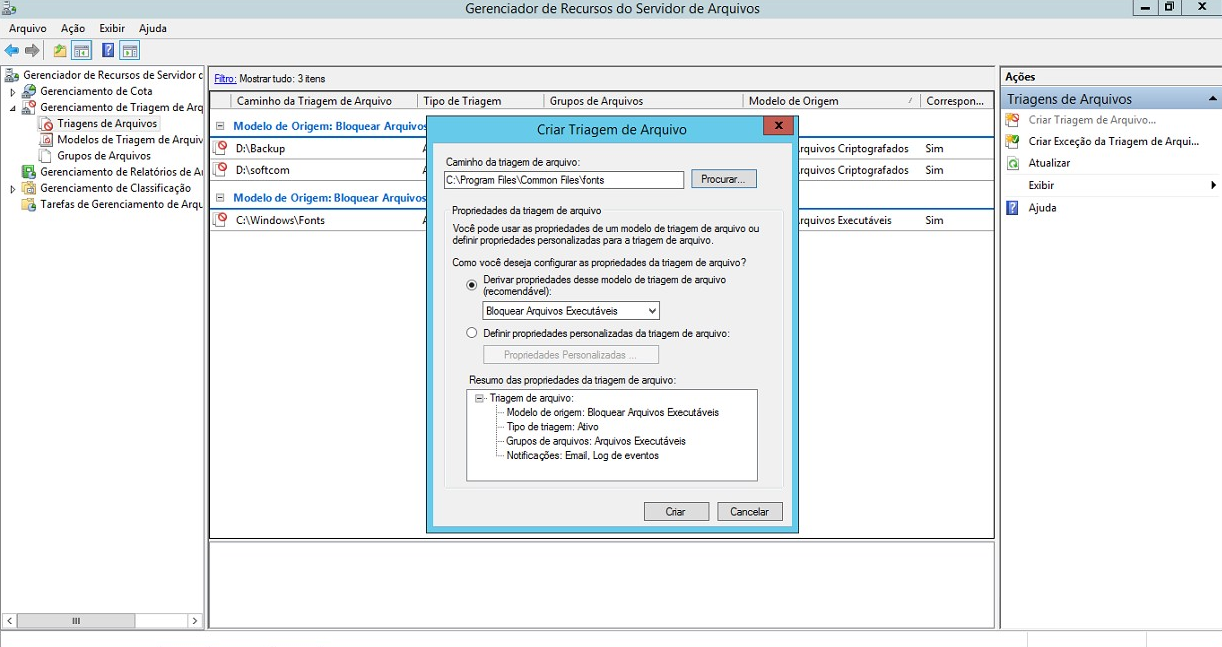This screenshot has width=1222, height=647.
Task: Choose Definir propriedades personalizadas radio option
Action: point(472,333)
